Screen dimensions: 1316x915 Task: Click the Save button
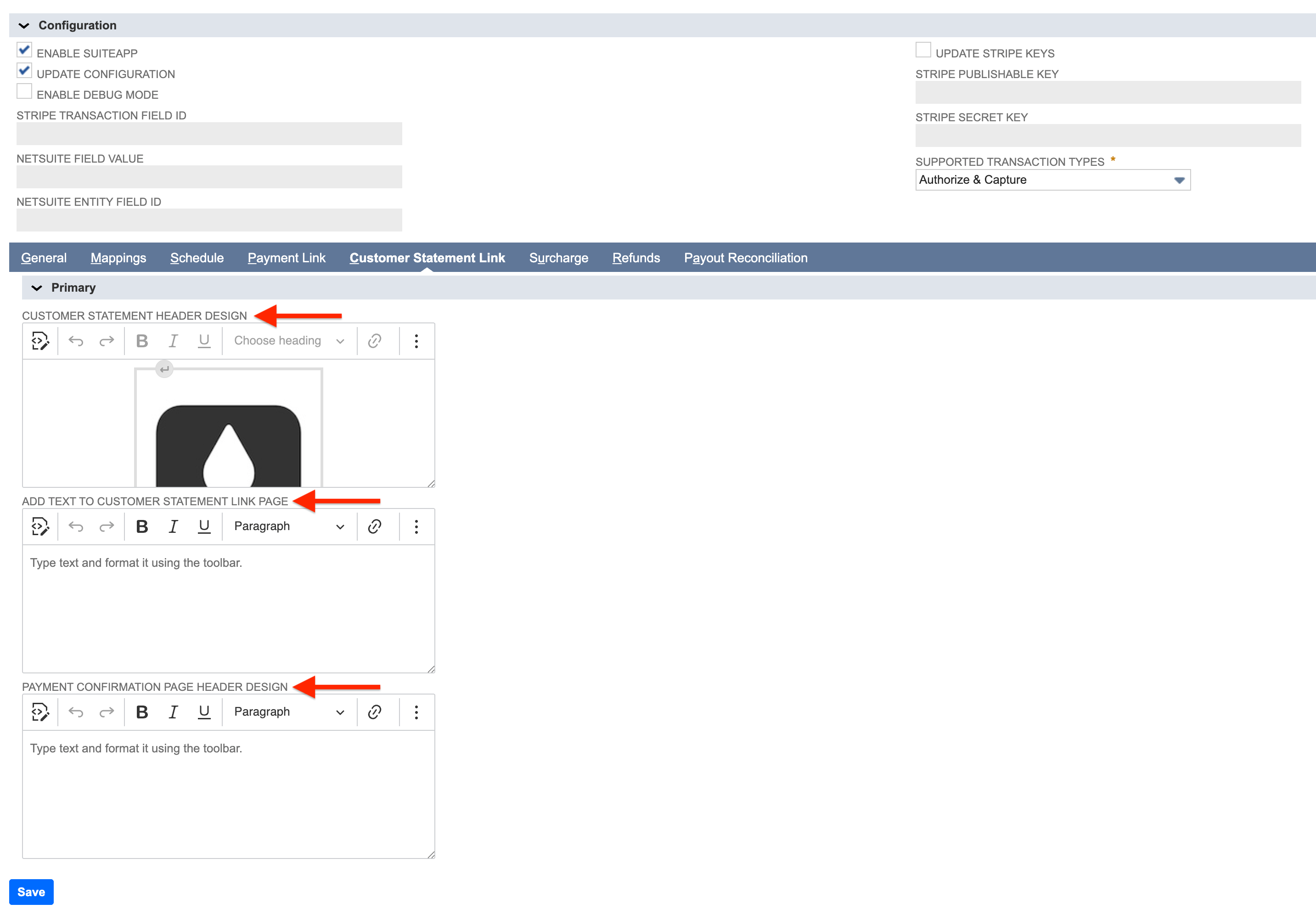click(32, 892)
